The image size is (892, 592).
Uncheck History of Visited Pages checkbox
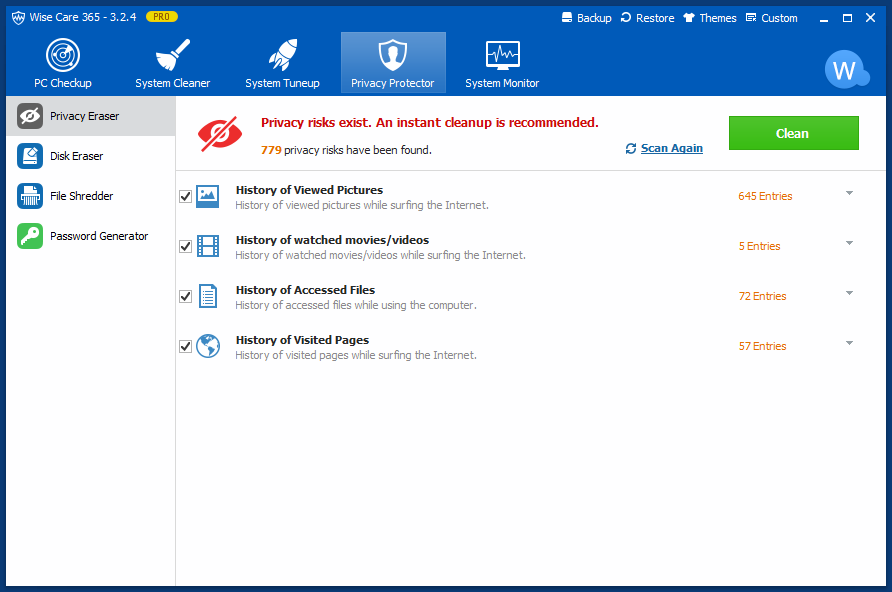tap(185, 346)
